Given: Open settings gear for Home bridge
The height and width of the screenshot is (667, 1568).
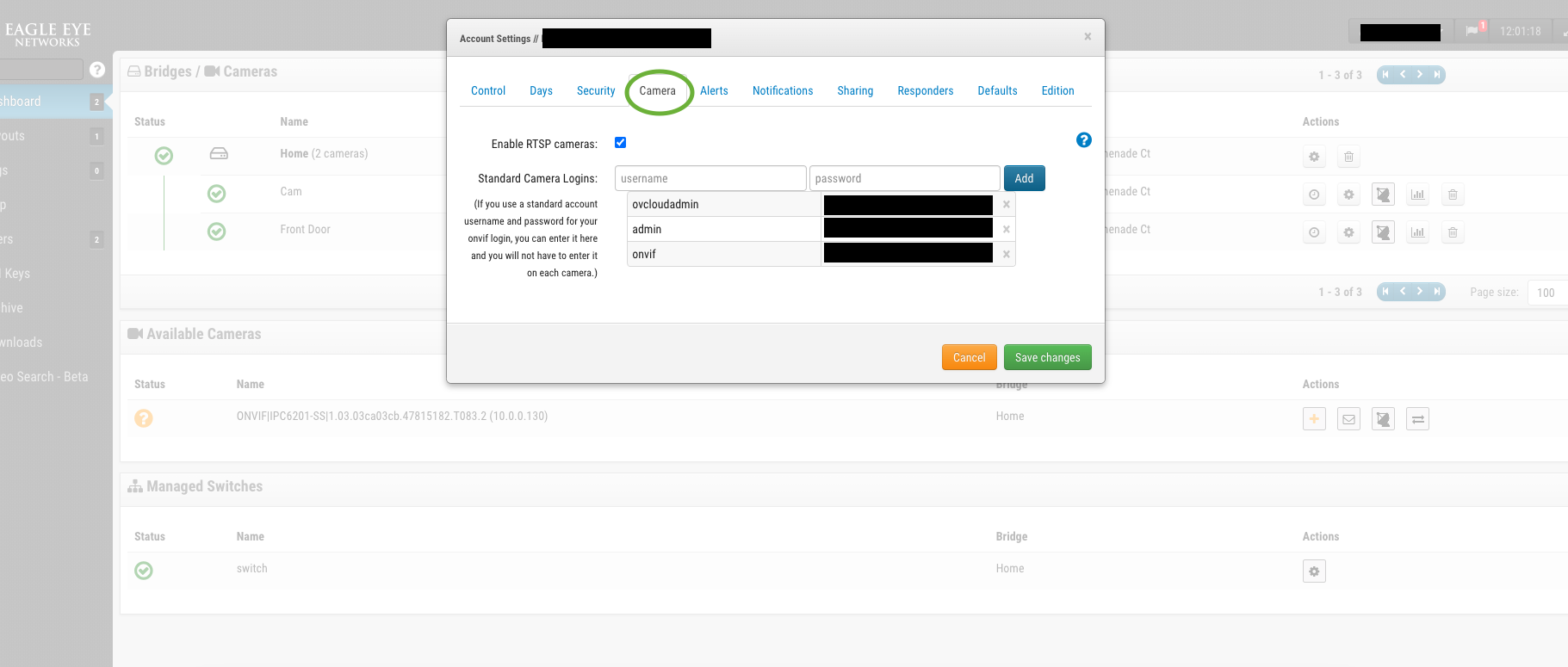Looking at the screenshot, I should tap(1314, 157).
